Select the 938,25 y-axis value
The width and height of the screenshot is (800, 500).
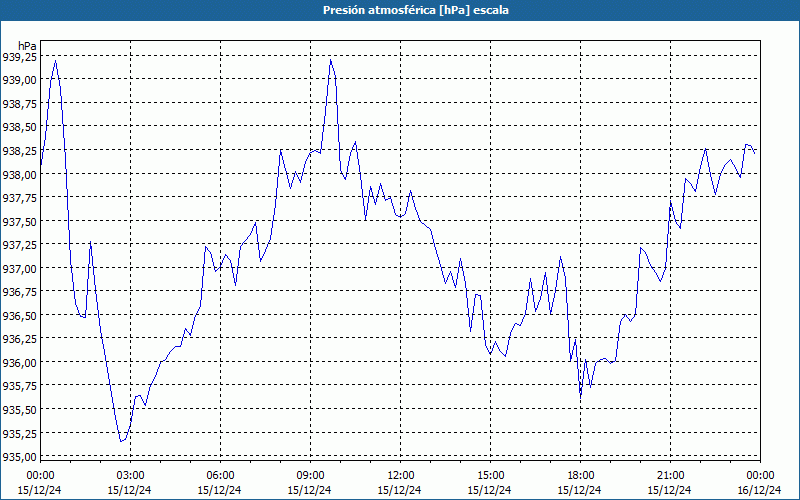19,151
